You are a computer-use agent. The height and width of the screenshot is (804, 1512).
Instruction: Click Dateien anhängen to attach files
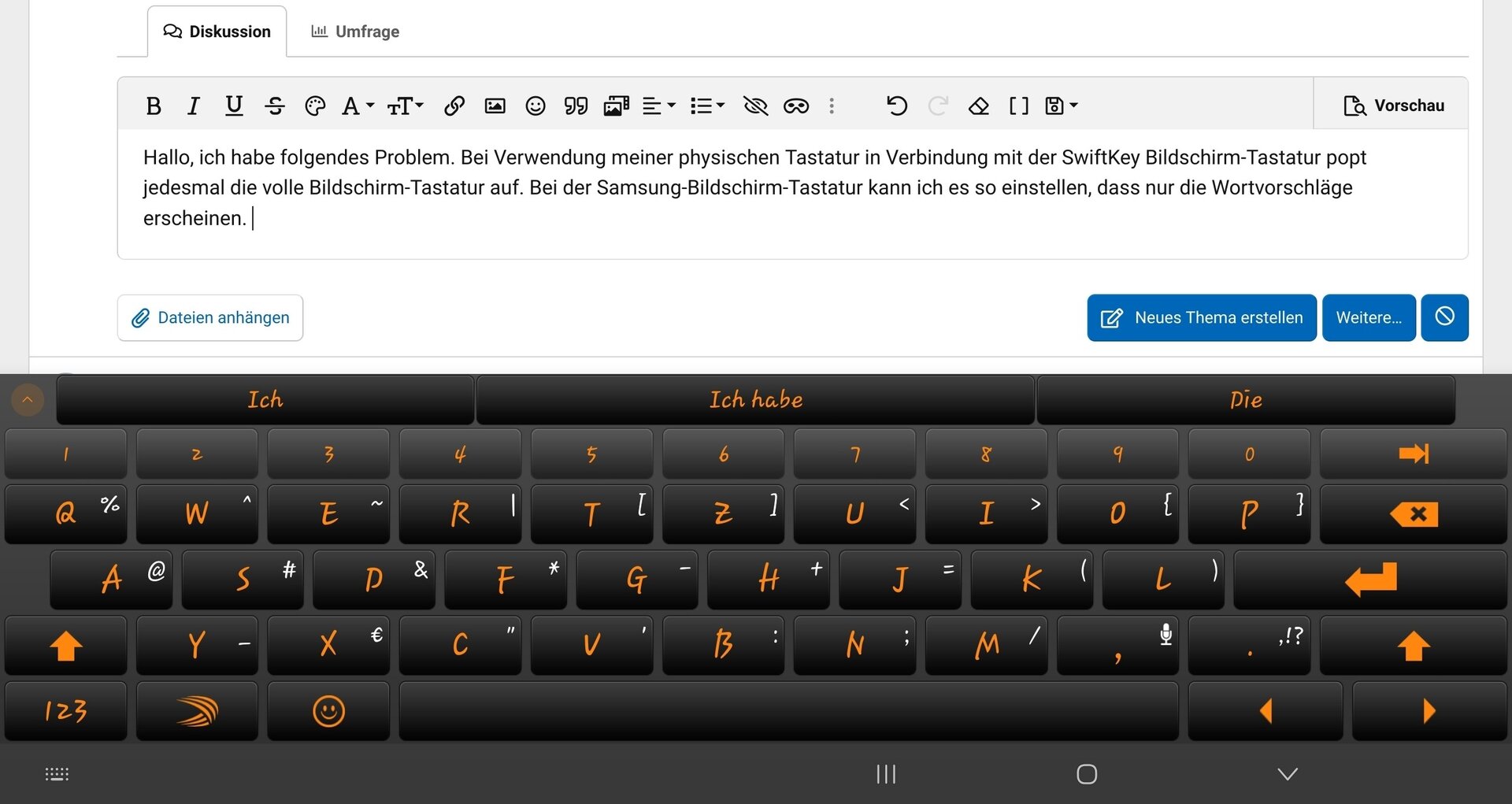[210, 317]
